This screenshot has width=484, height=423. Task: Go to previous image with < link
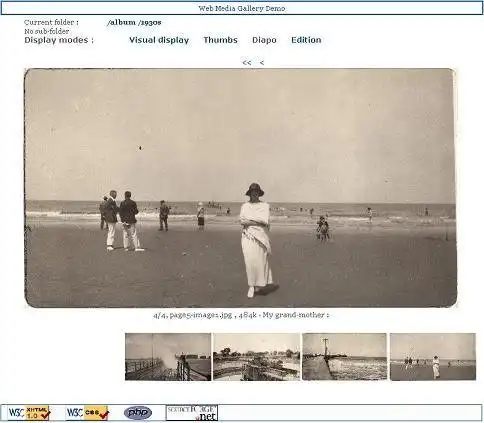[262, 63]
